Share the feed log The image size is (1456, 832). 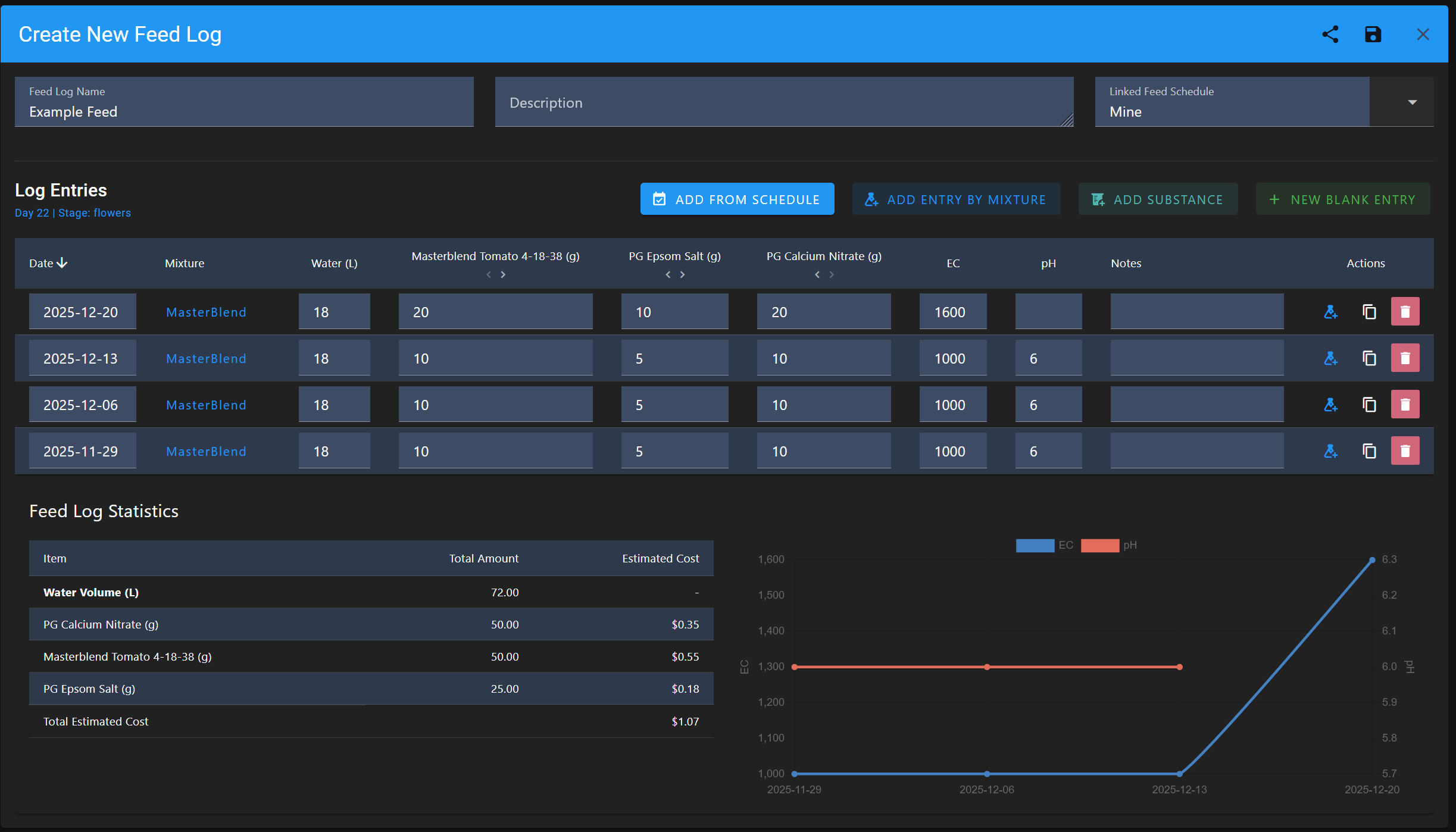point(1331,34)
